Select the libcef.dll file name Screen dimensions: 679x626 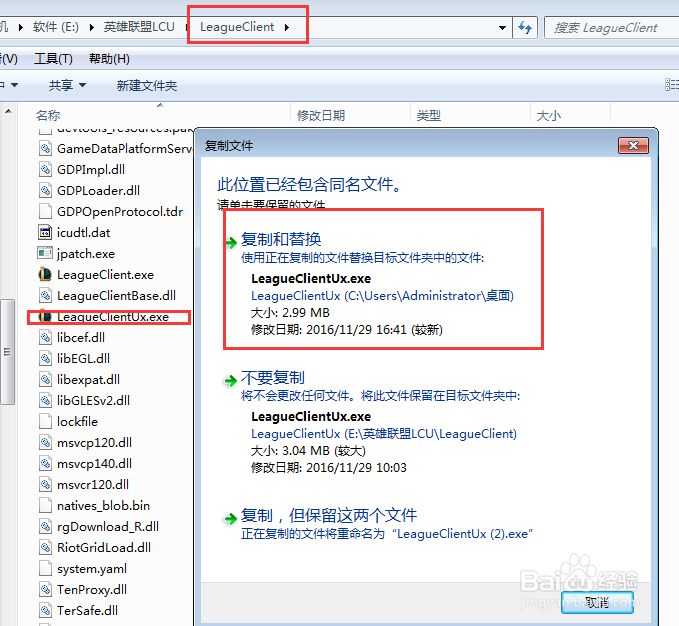coord(81,337)
